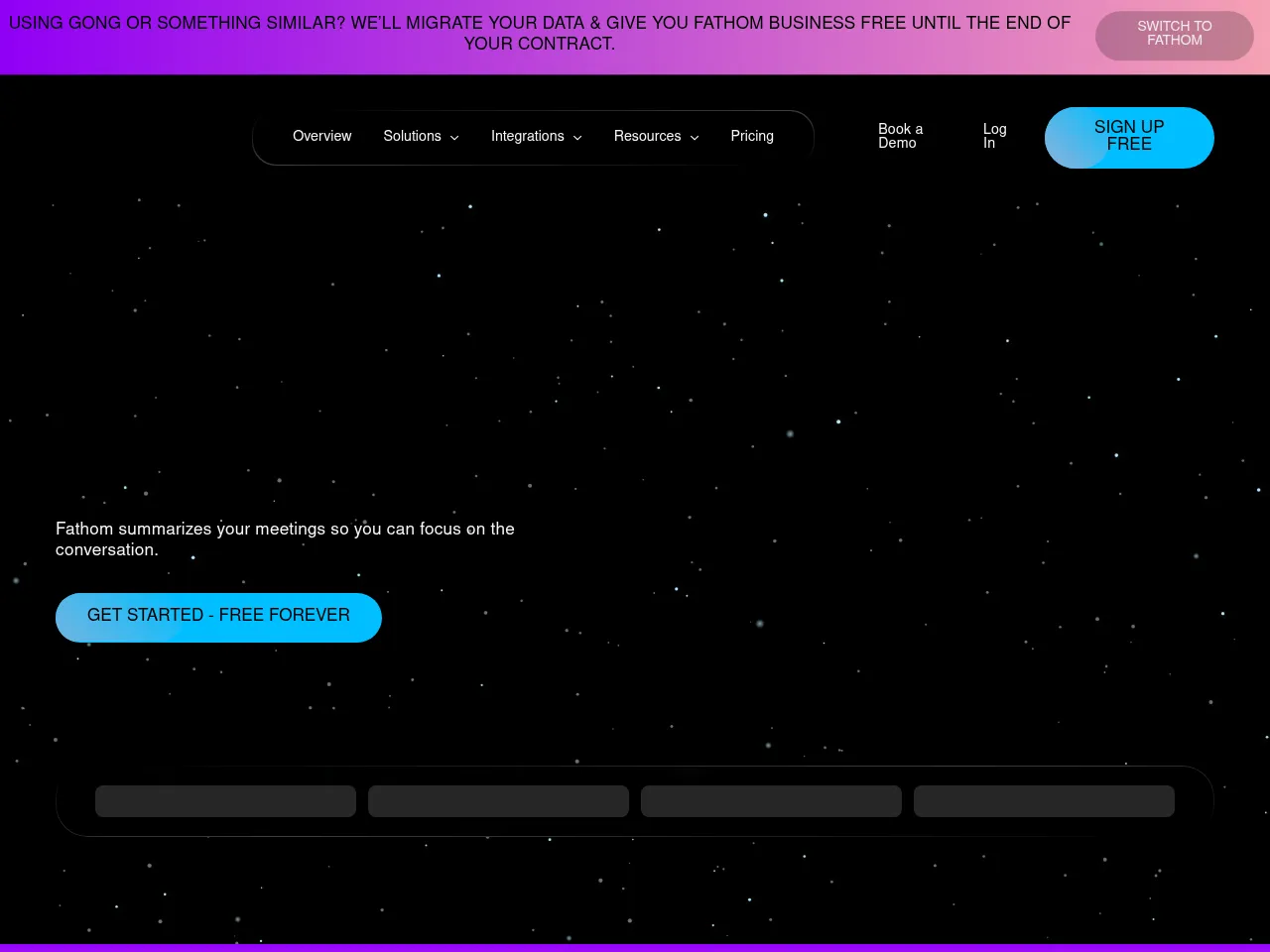Select the fourth gray placeholder tab
The height and width of the screenshot is (952, 1270).
click(1044, 801)
